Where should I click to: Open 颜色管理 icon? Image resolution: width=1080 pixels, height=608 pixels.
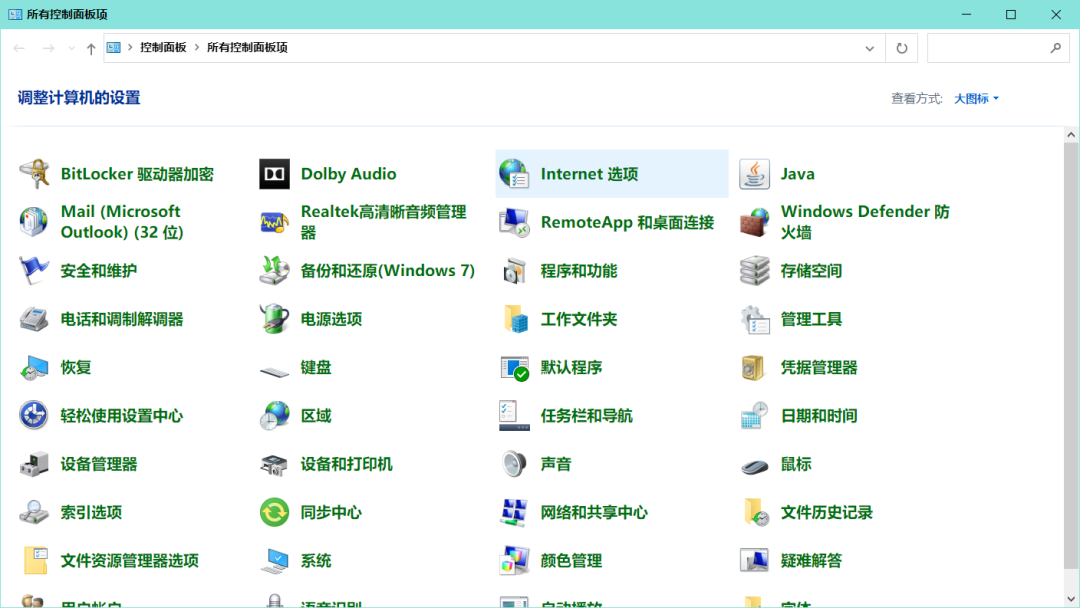[514, 560]
